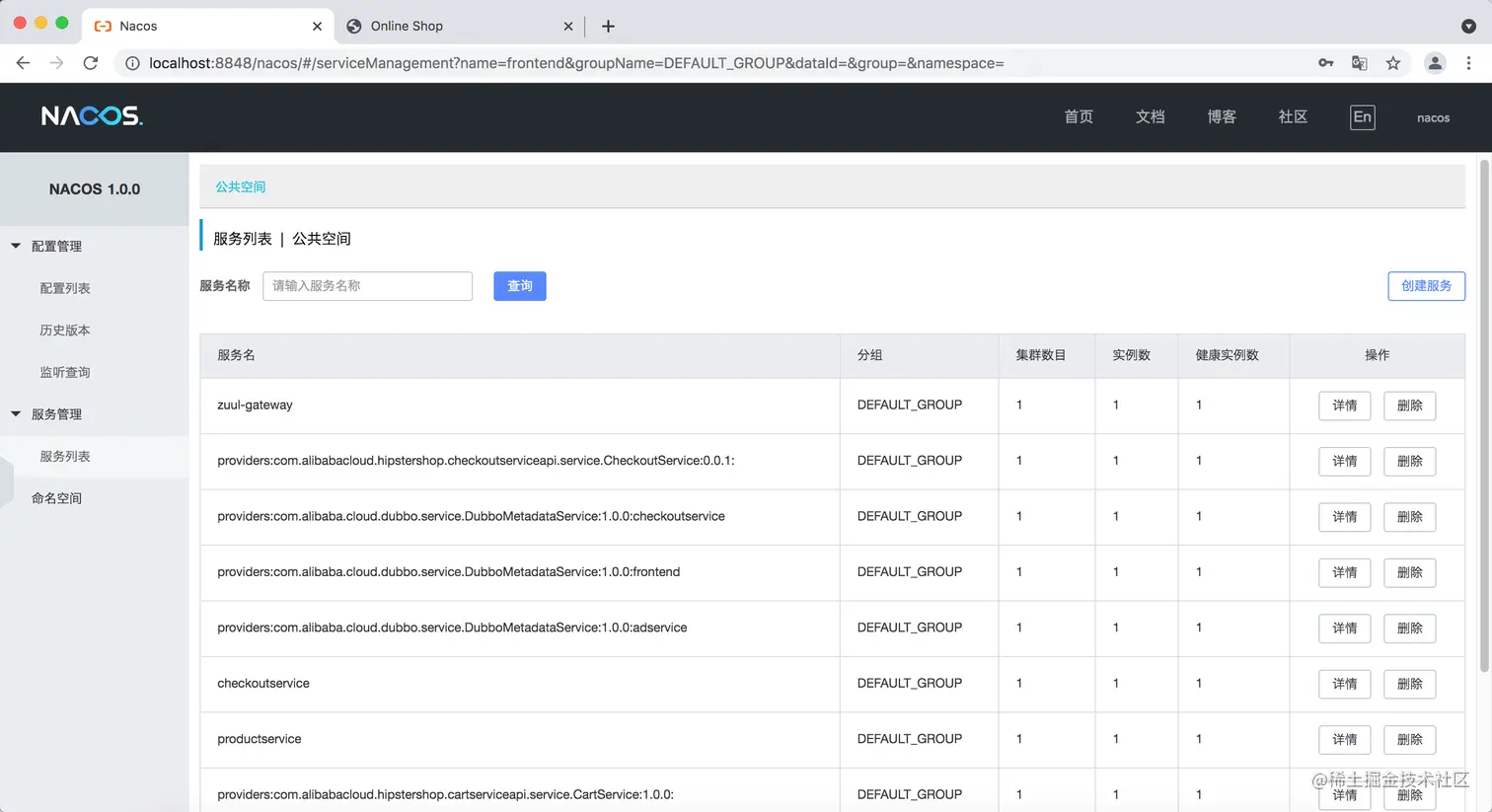
Task: Bookmark this page with the star icon
Action: tap(1392, 63)
